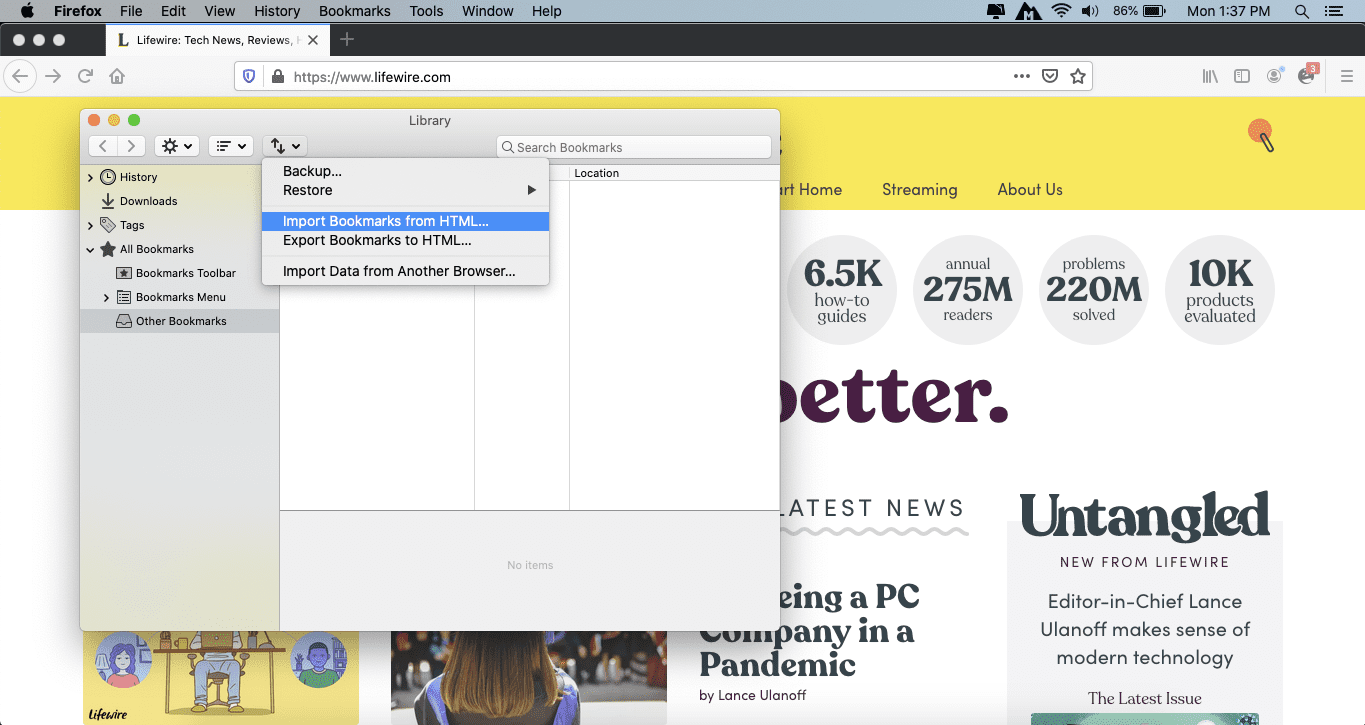Click the Firefox back navigation button
The image size is (1365, 725).
point(21,76)
